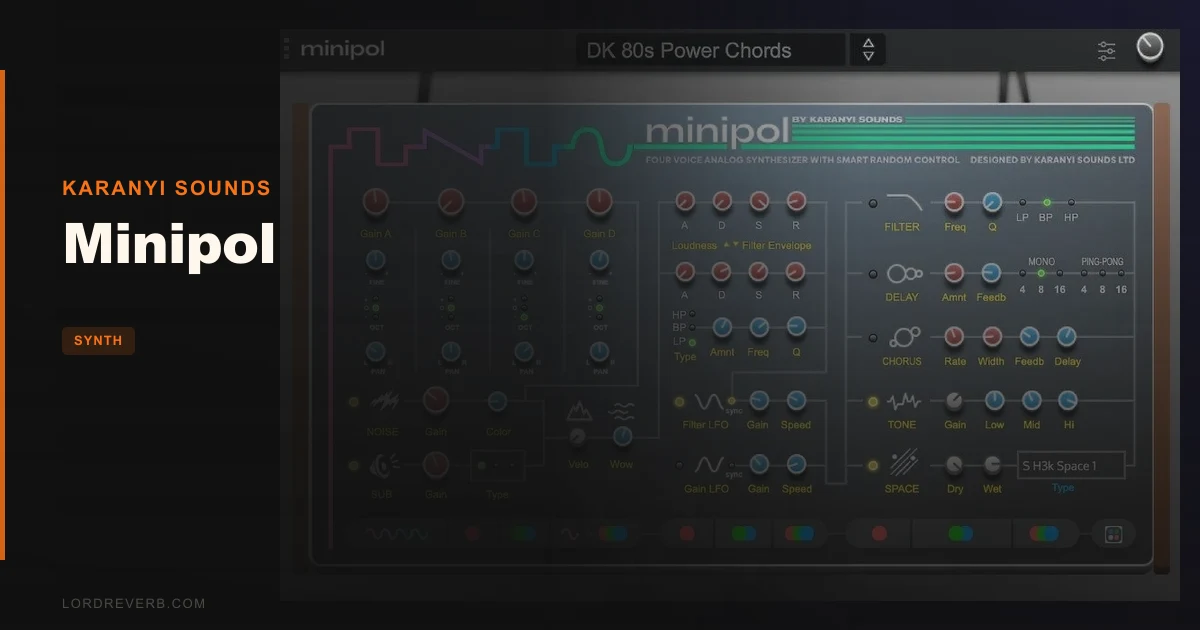Open the DK 80s Power Chords preset list
Image resolution: width=1200 pixels, height=630 pixels.
(x=710, y=50)
